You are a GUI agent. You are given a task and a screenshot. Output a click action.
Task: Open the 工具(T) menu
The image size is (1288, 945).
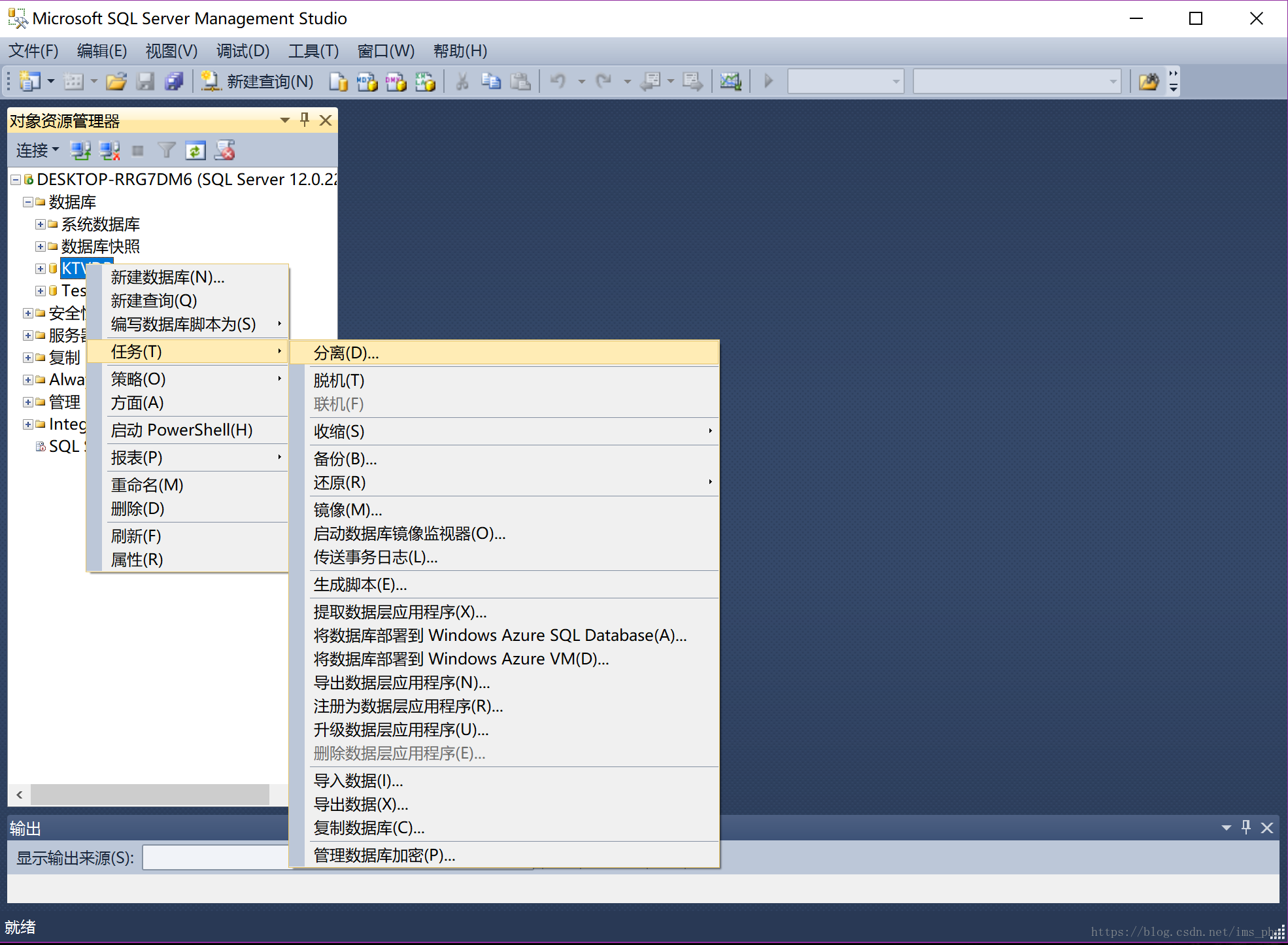coord(313,51)
